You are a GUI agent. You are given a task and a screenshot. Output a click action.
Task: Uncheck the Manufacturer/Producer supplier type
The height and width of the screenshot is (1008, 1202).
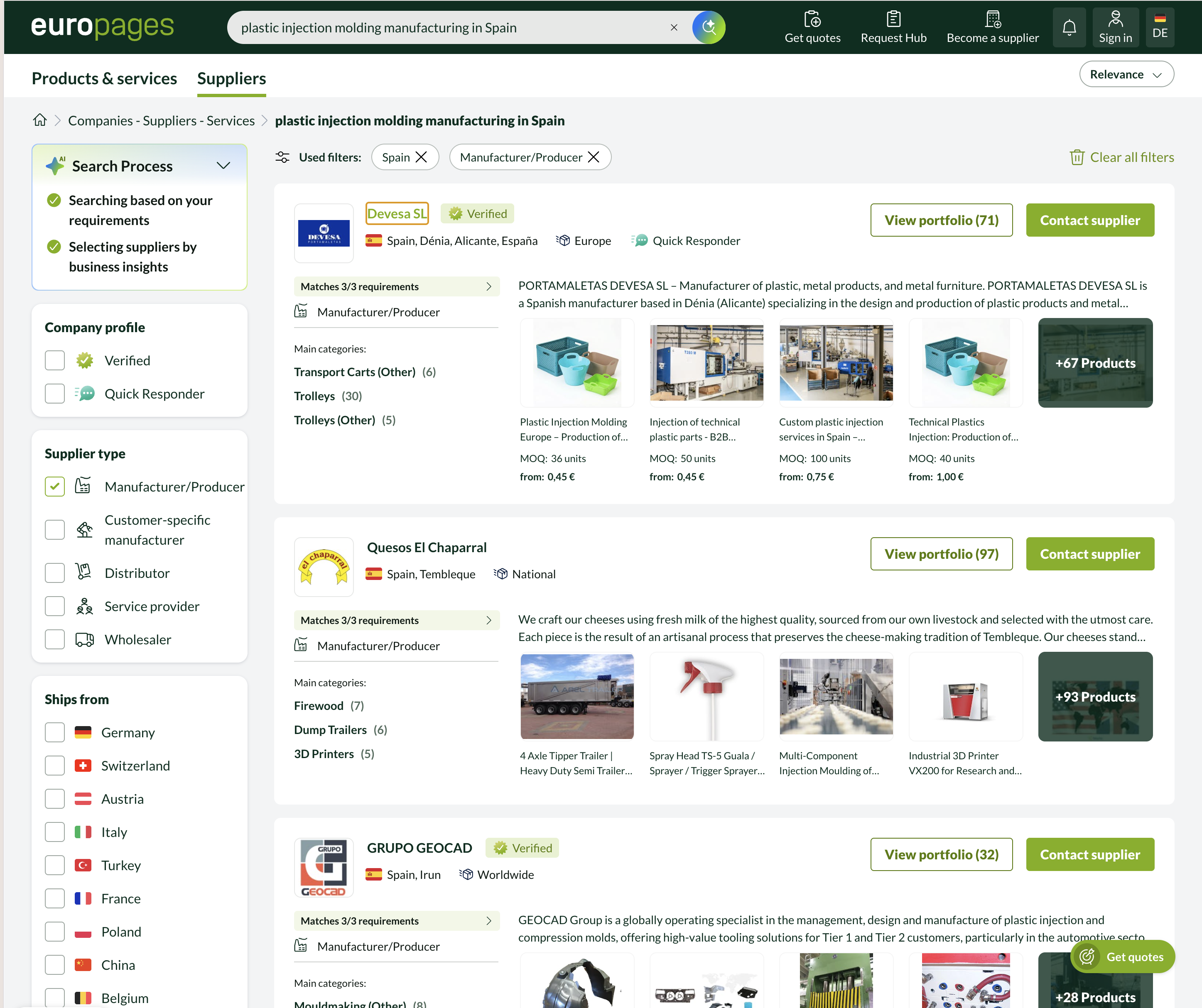tap(55, 487)
